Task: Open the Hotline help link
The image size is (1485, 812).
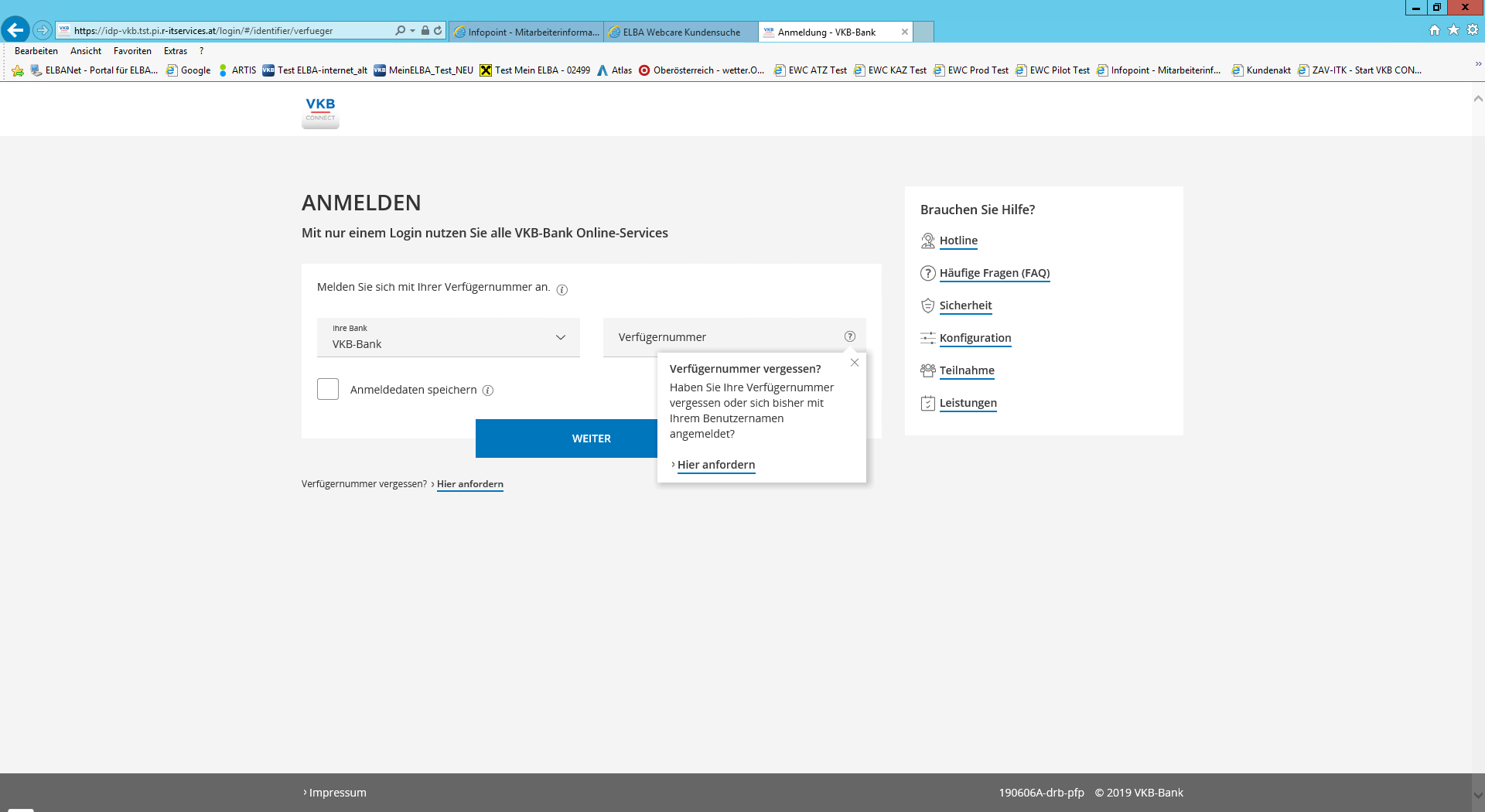Action: 958,241
